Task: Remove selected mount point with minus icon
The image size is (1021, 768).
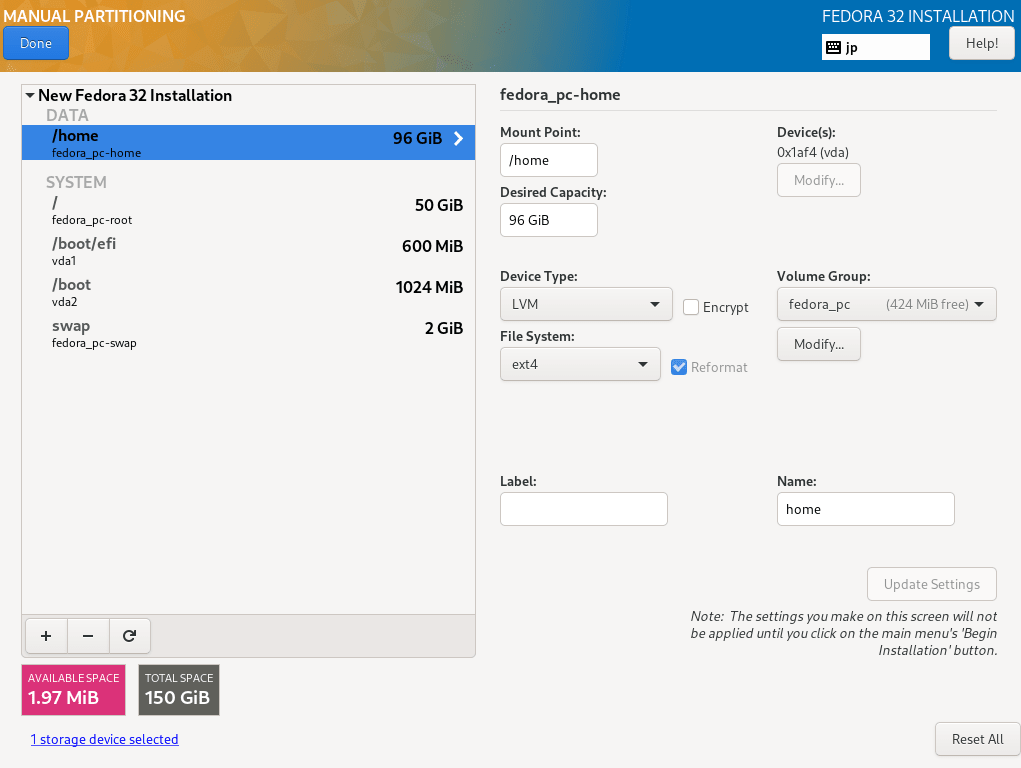Action: (88, 636)
